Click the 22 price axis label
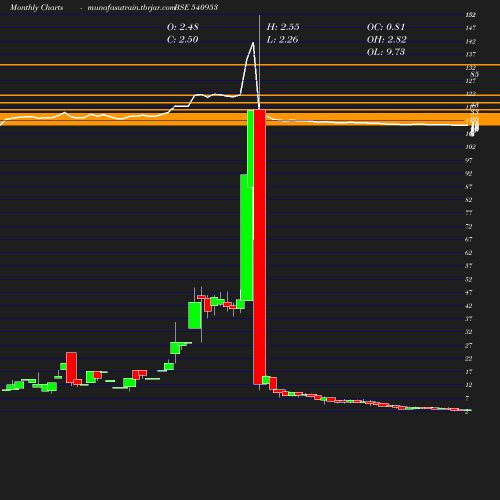The image size is (500, 500). (x=469, y=358)
